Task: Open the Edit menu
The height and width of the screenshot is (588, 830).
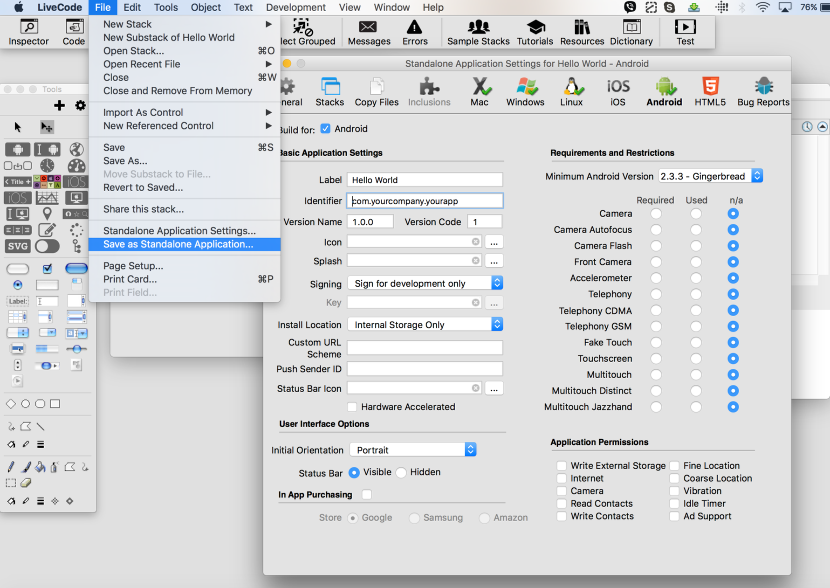Action: [x=132, y=7]
